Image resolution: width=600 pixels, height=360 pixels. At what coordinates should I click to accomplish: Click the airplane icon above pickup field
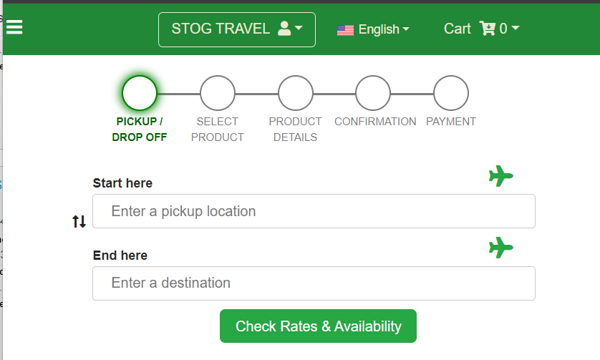tap(501, 176)
